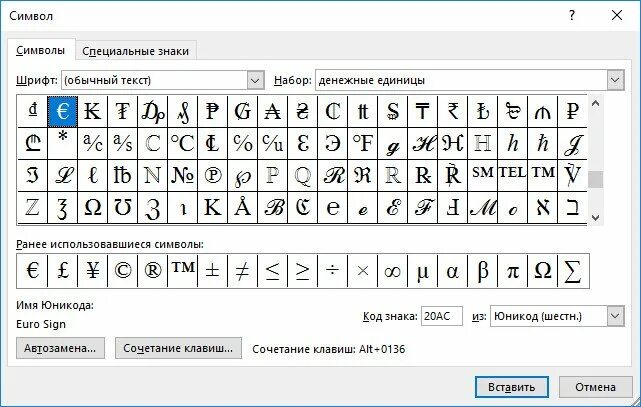The image size is (641, 407).
Task: Select the Indian rupee ₹ symbol
Action: [x=453, y=112]
